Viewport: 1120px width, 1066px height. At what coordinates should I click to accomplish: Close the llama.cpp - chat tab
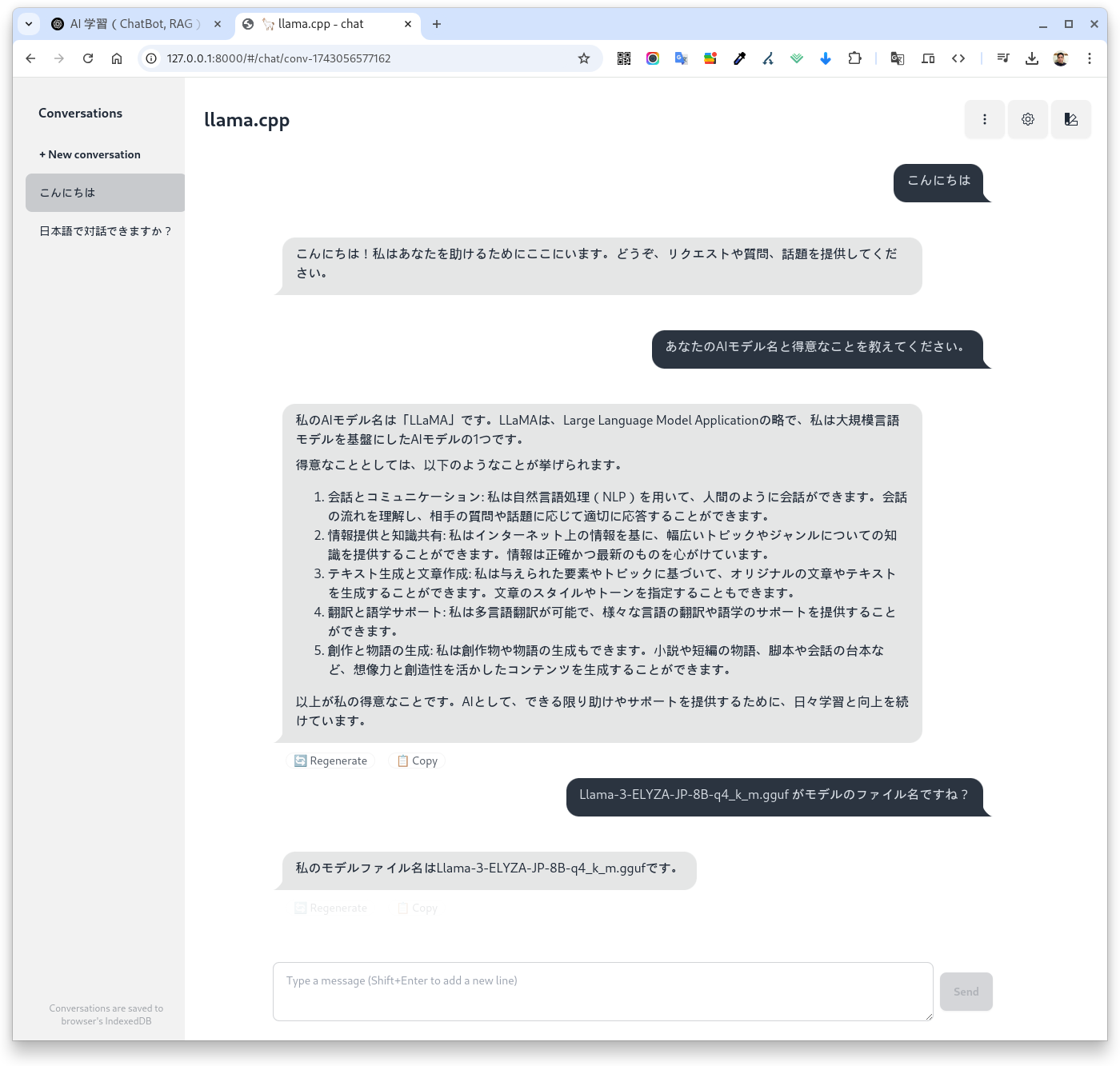coord(408,24)
